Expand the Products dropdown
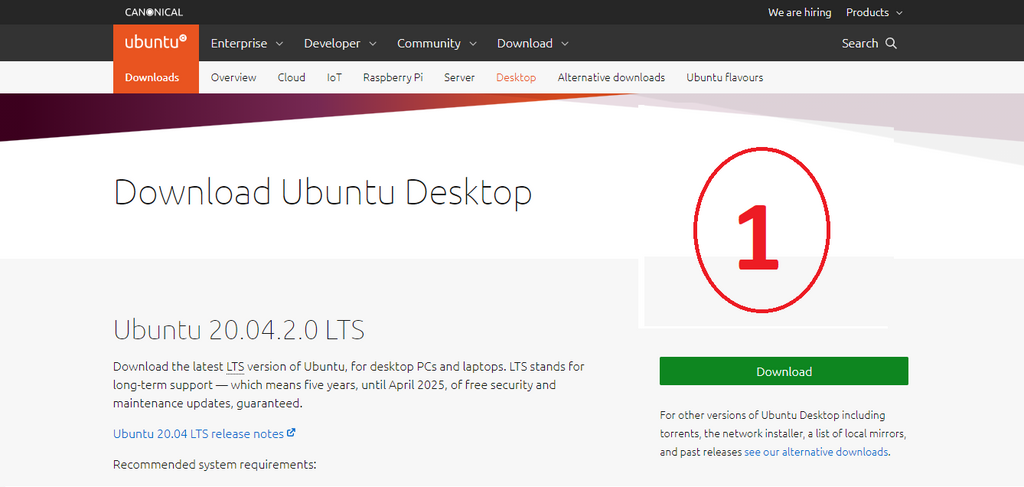 coord(874,12)
